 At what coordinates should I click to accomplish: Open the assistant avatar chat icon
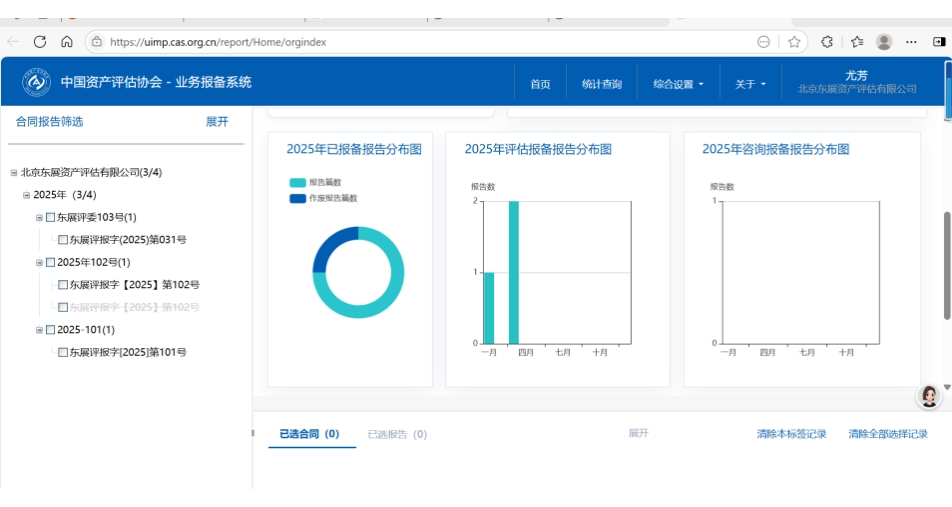point(929,396)
